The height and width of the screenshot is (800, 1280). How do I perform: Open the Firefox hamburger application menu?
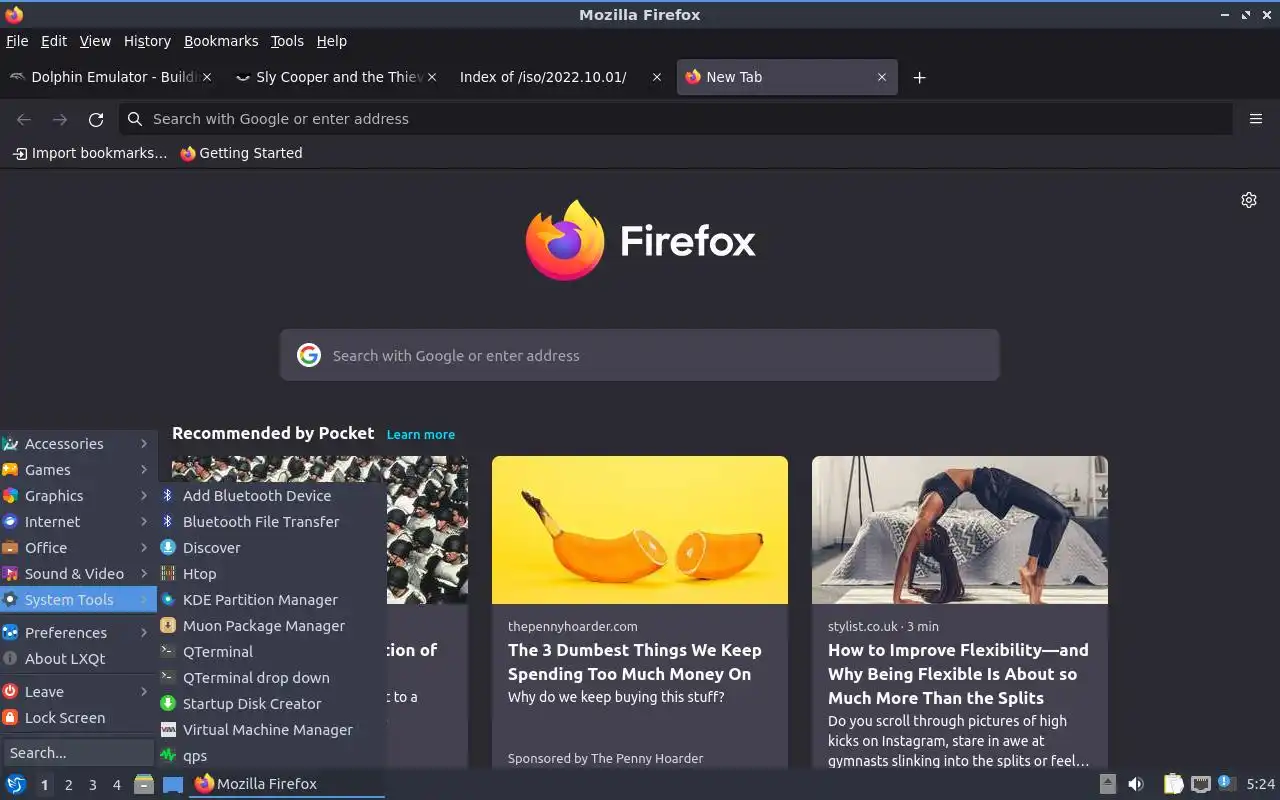[1256, 119]
